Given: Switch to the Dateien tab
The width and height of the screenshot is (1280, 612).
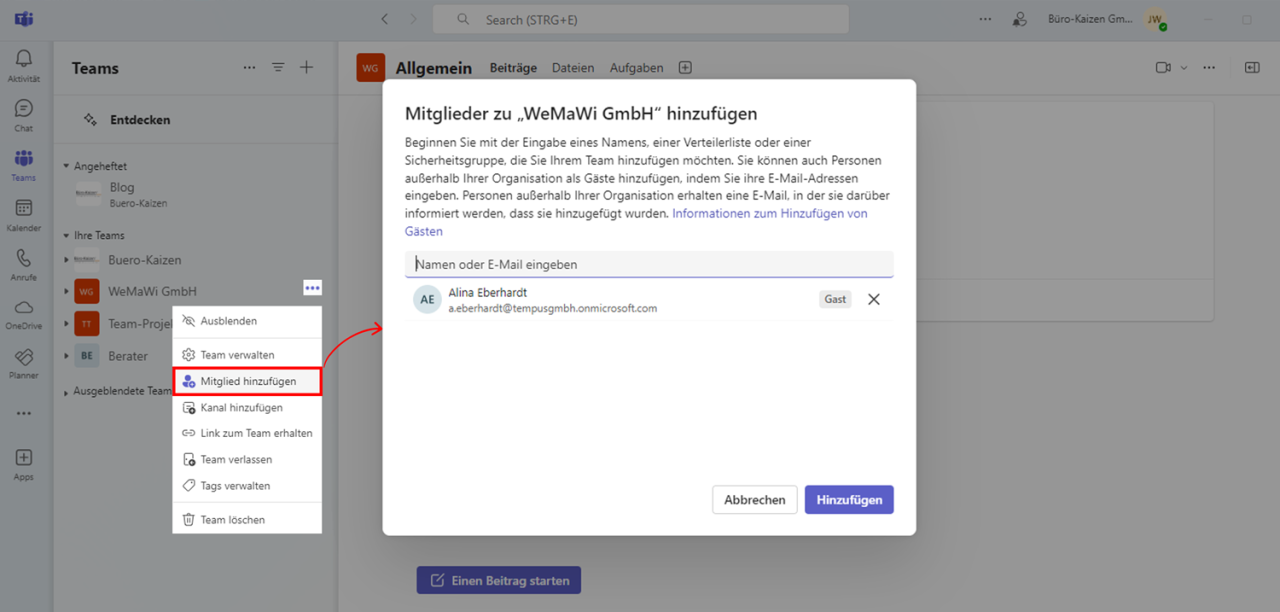Looking at the screenshot, I should [573, 68].
